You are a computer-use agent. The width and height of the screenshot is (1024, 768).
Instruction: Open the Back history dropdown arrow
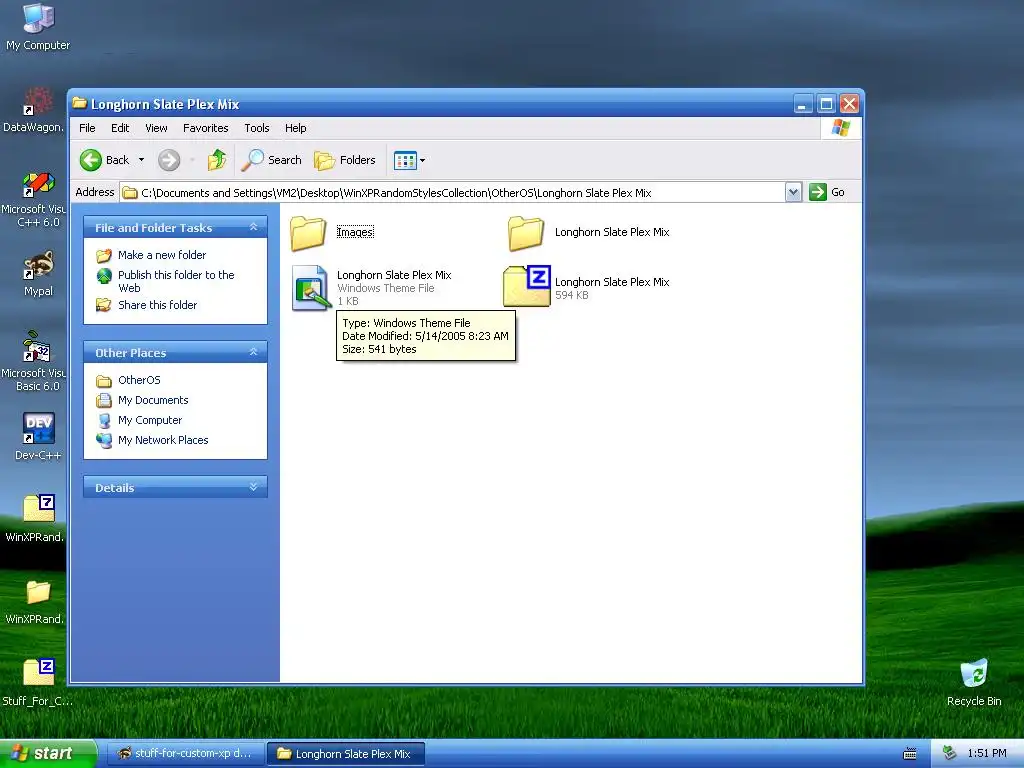click(141, 160)
